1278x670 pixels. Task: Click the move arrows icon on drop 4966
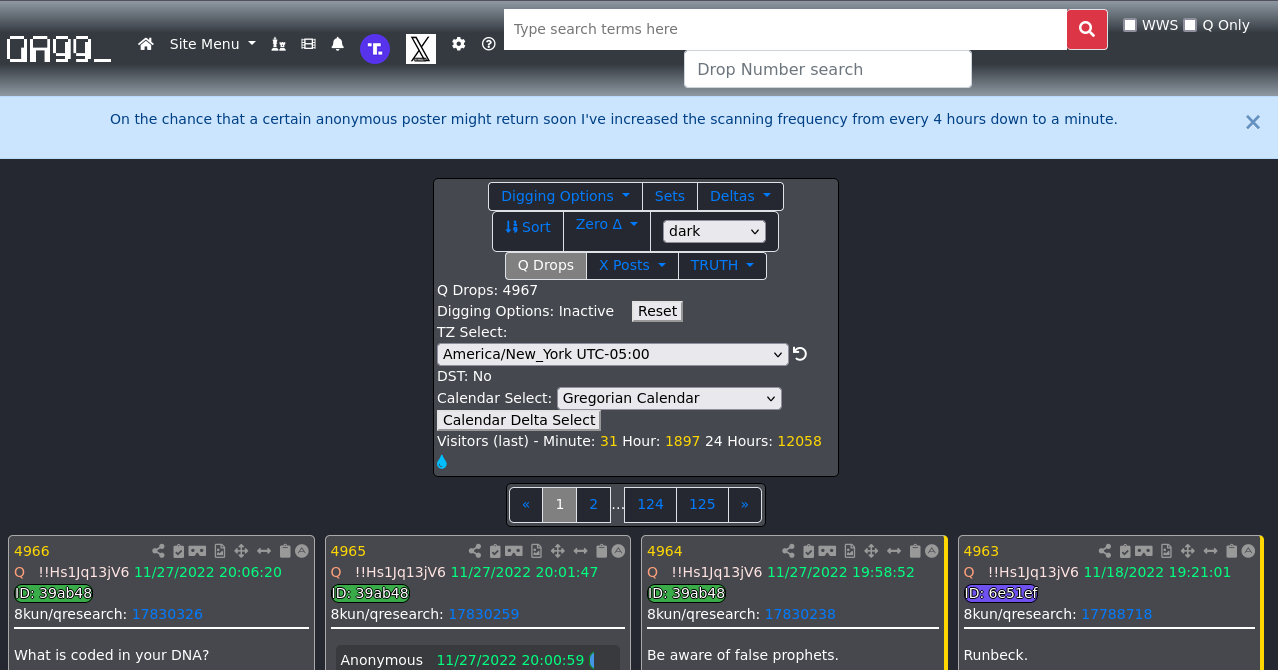click(241, 551)
